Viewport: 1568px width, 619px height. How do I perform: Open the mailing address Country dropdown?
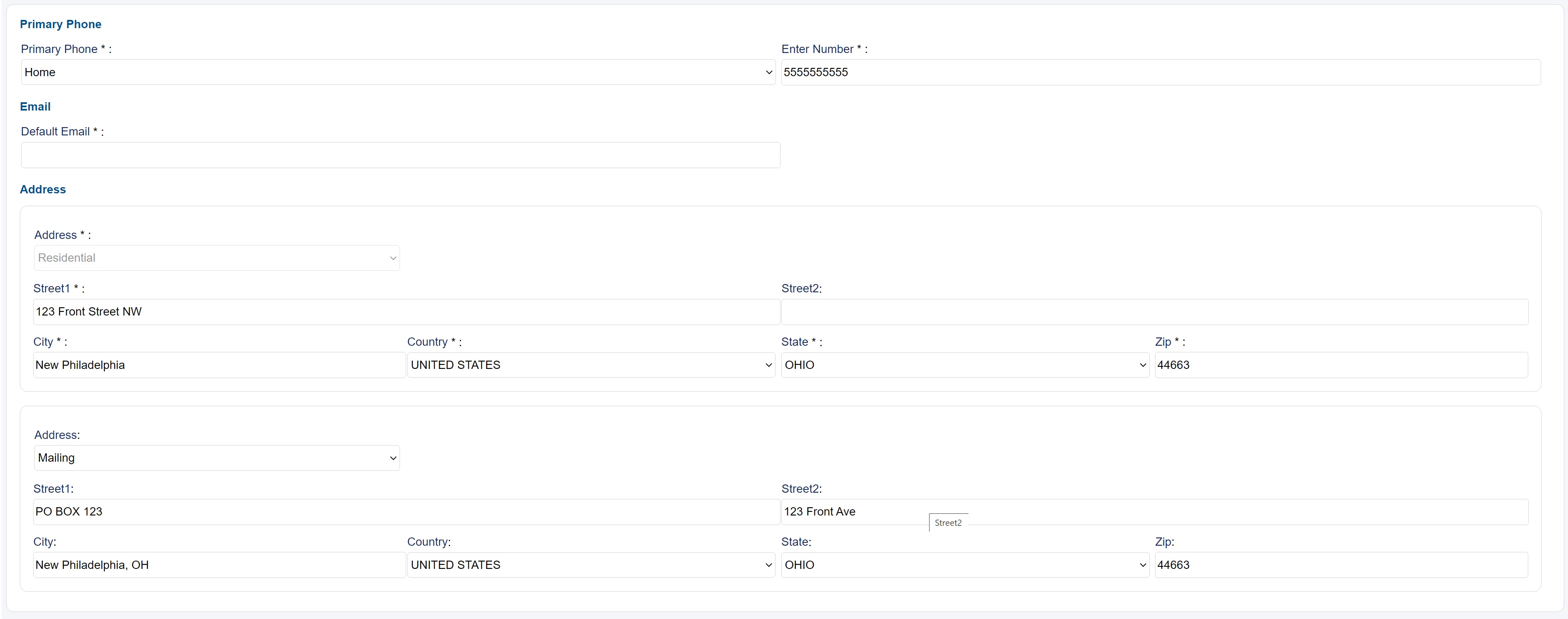click(591, 565)
